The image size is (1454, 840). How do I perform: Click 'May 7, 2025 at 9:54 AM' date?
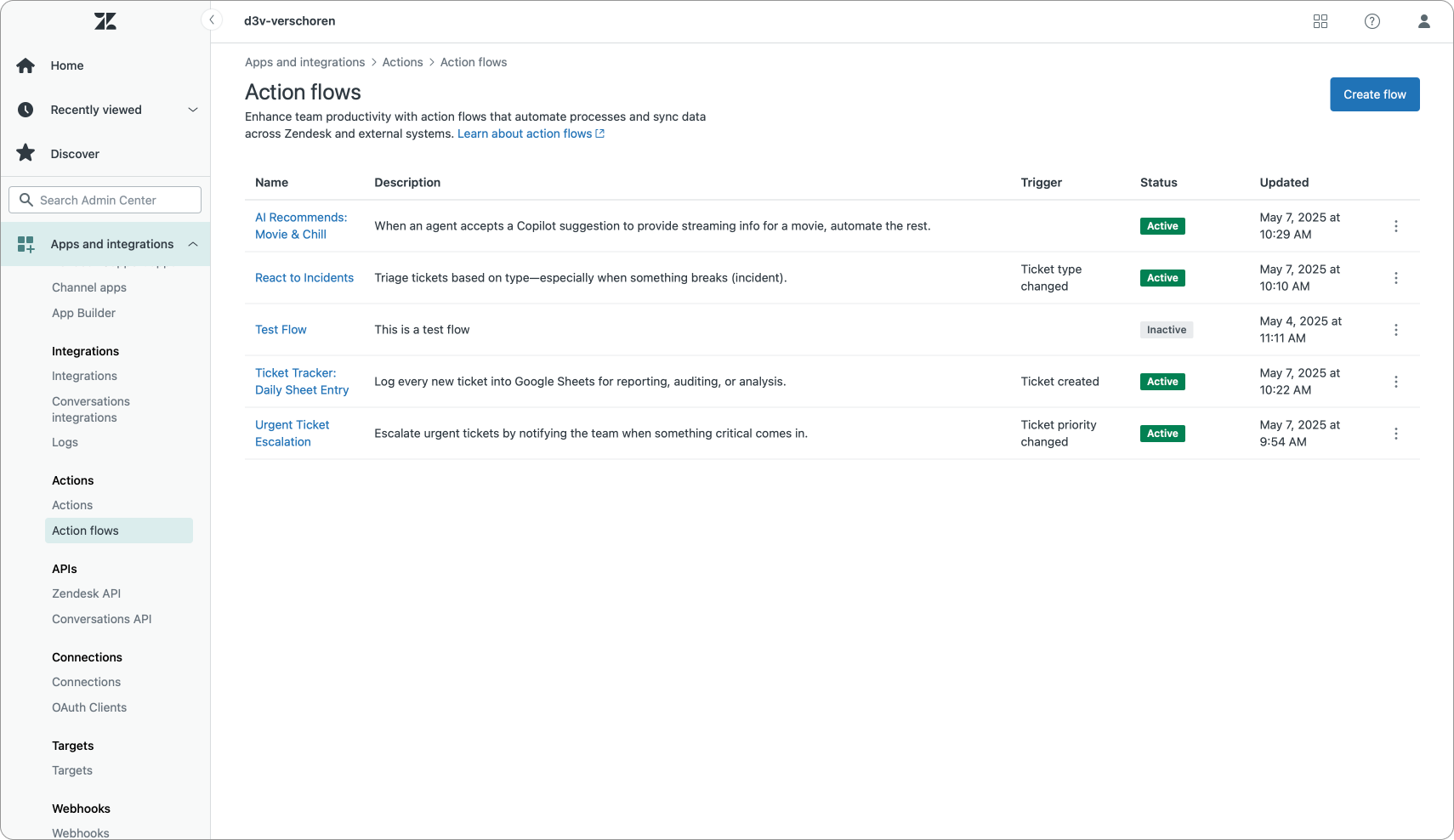click(1299, 434)
